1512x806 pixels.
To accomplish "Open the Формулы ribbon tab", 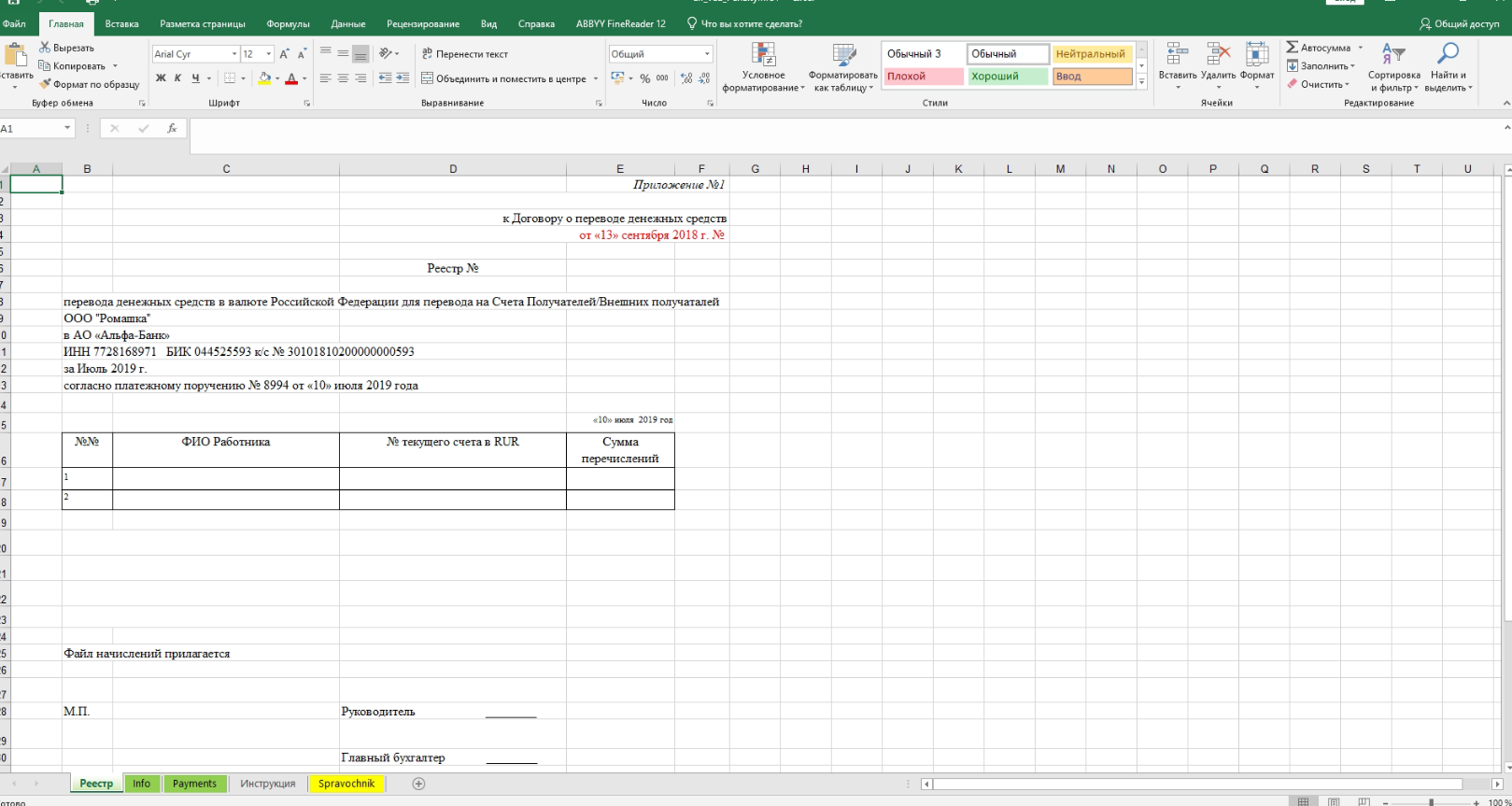I will [x=288, y=24].
